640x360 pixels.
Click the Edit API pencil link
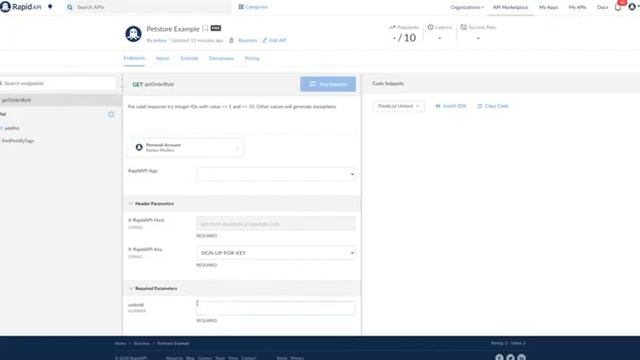click(274, 40)
